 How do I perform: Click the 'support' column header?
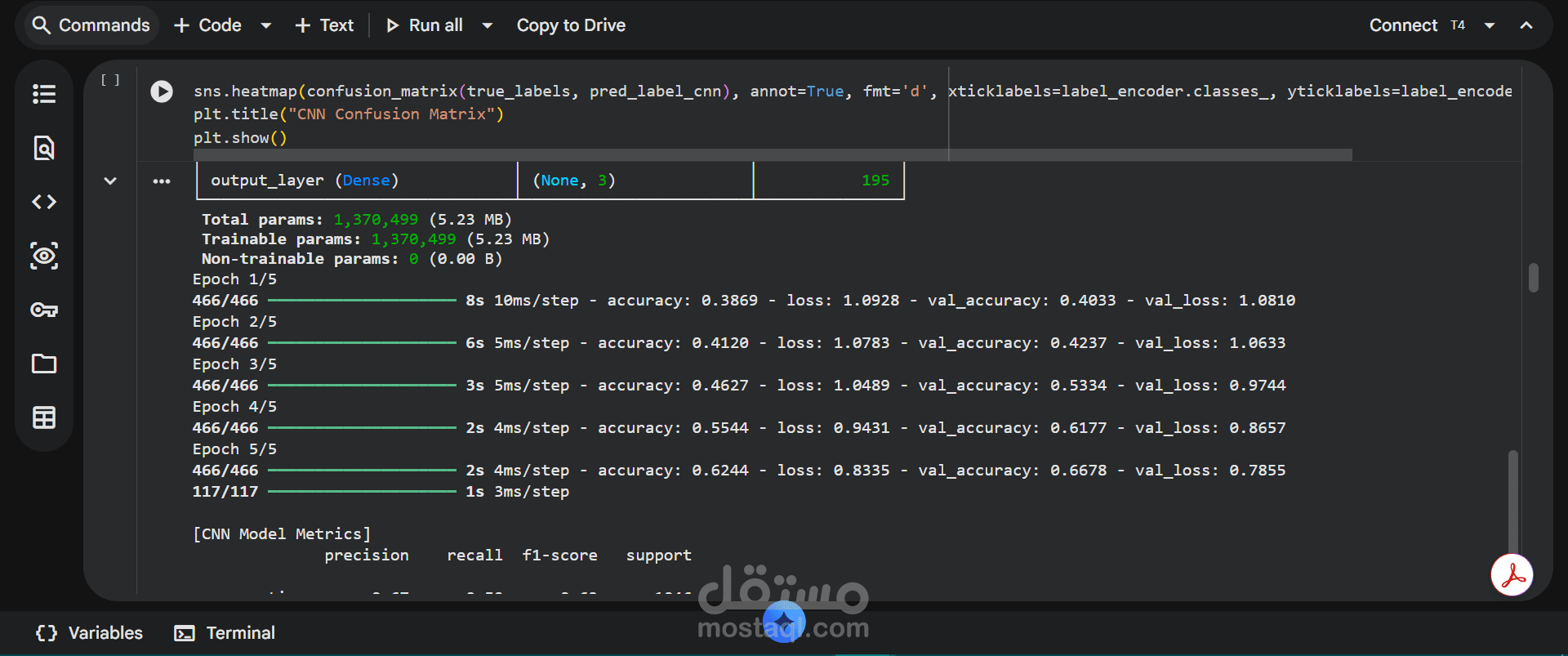click(659, 556)
